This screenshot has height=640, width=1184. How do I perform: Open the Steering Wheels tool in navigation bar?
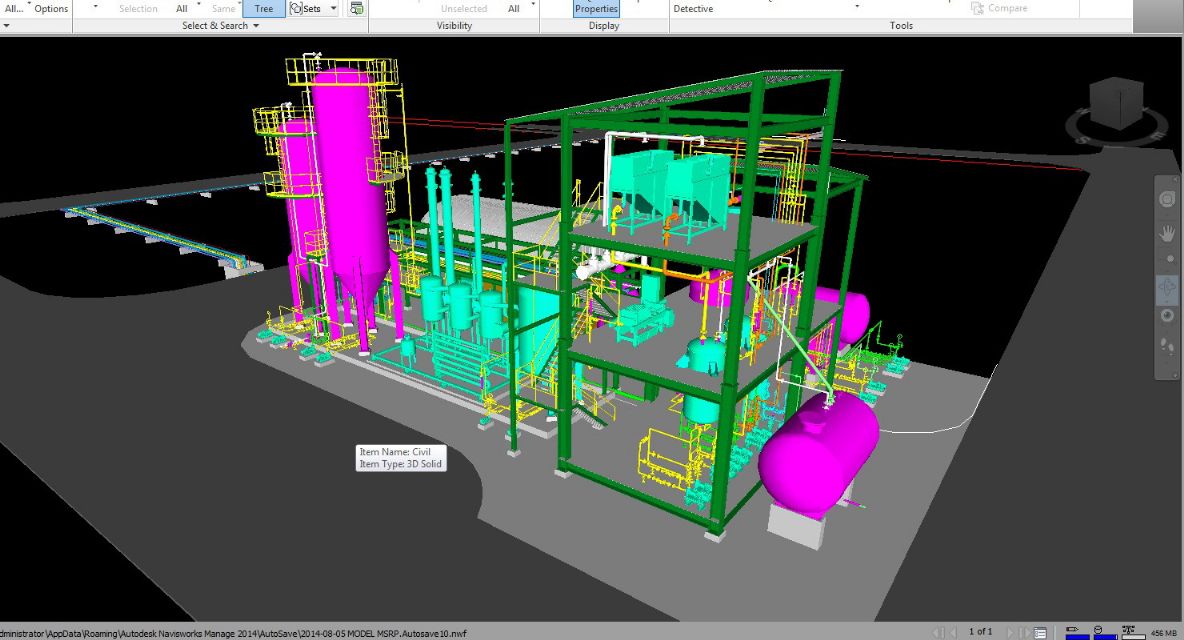point(1167,199)
